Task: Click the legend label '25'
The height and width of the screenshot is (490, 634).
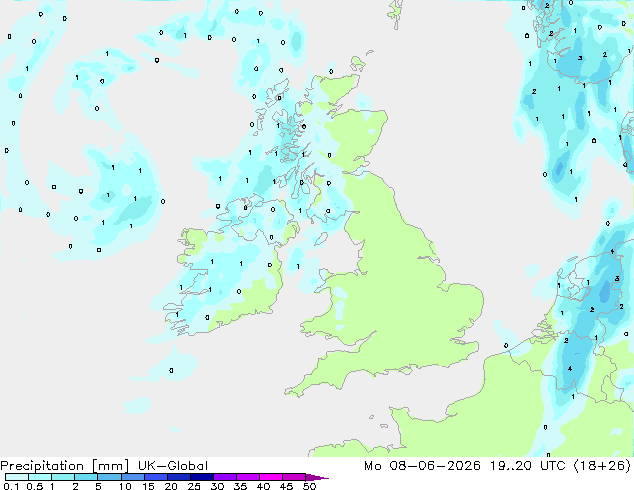Action: pyautogui.click(x=194, y=486)
